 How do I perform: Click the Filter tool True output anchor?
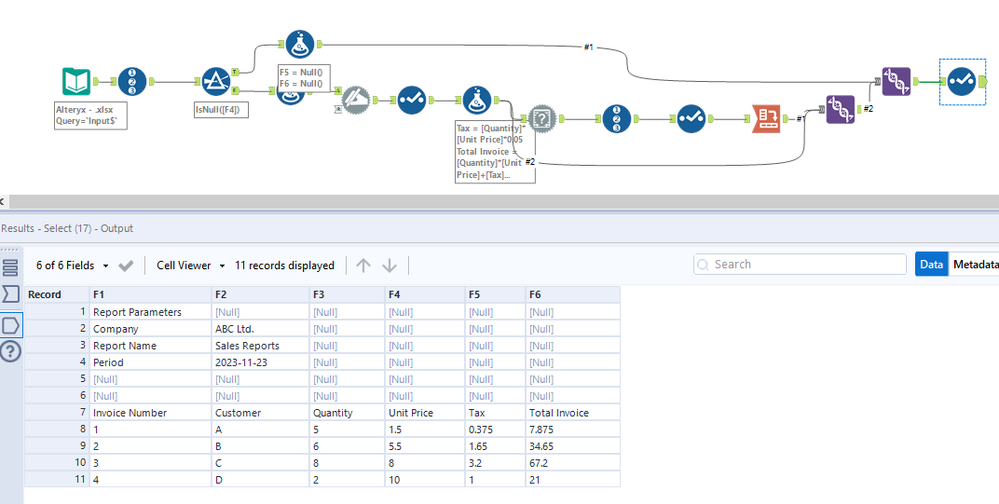[235, 72]
